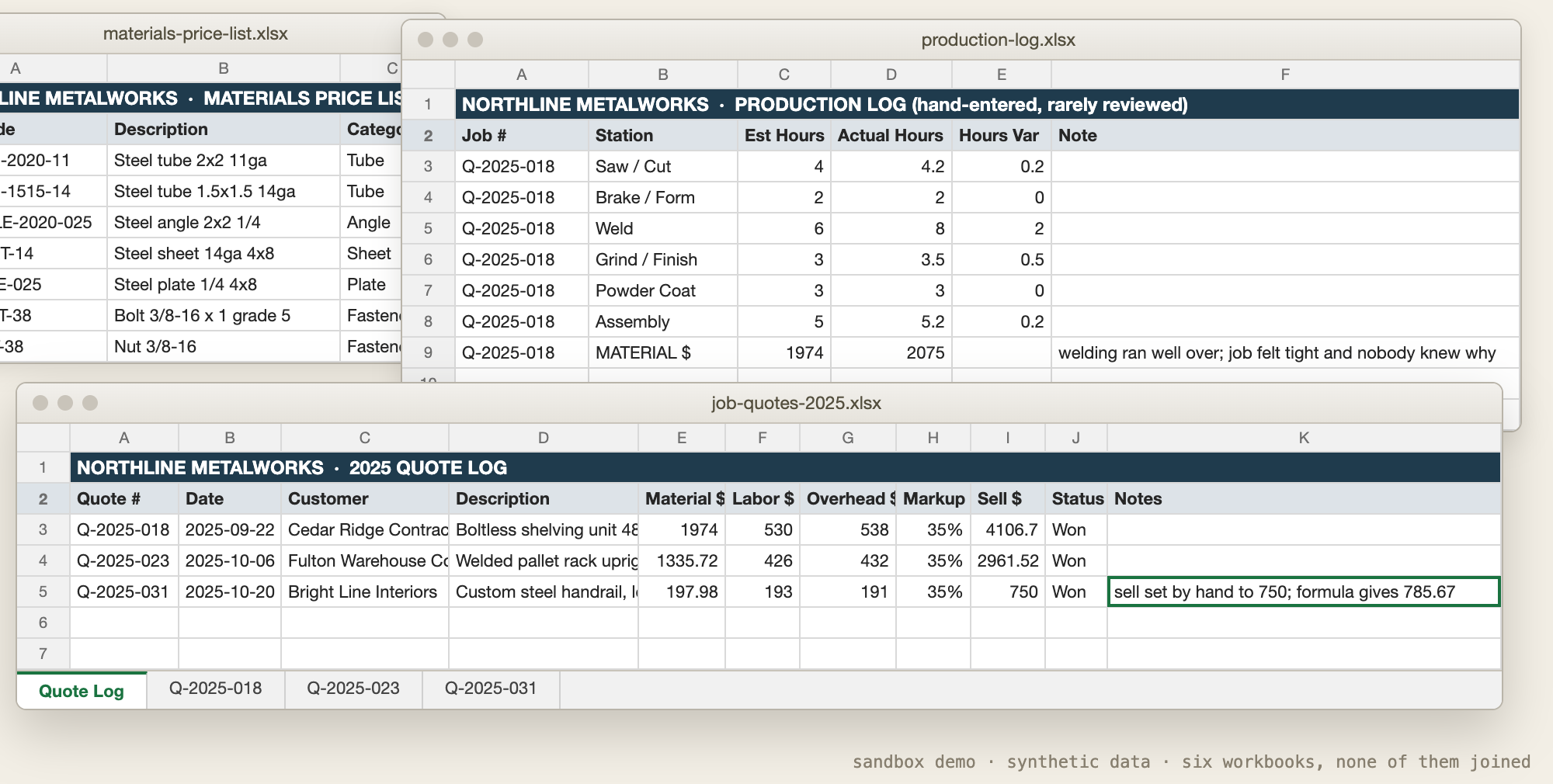Select 'Grind / Finish' station cell
The height and width of the screenshot is (784, 1553).
(x=663, y=259)
